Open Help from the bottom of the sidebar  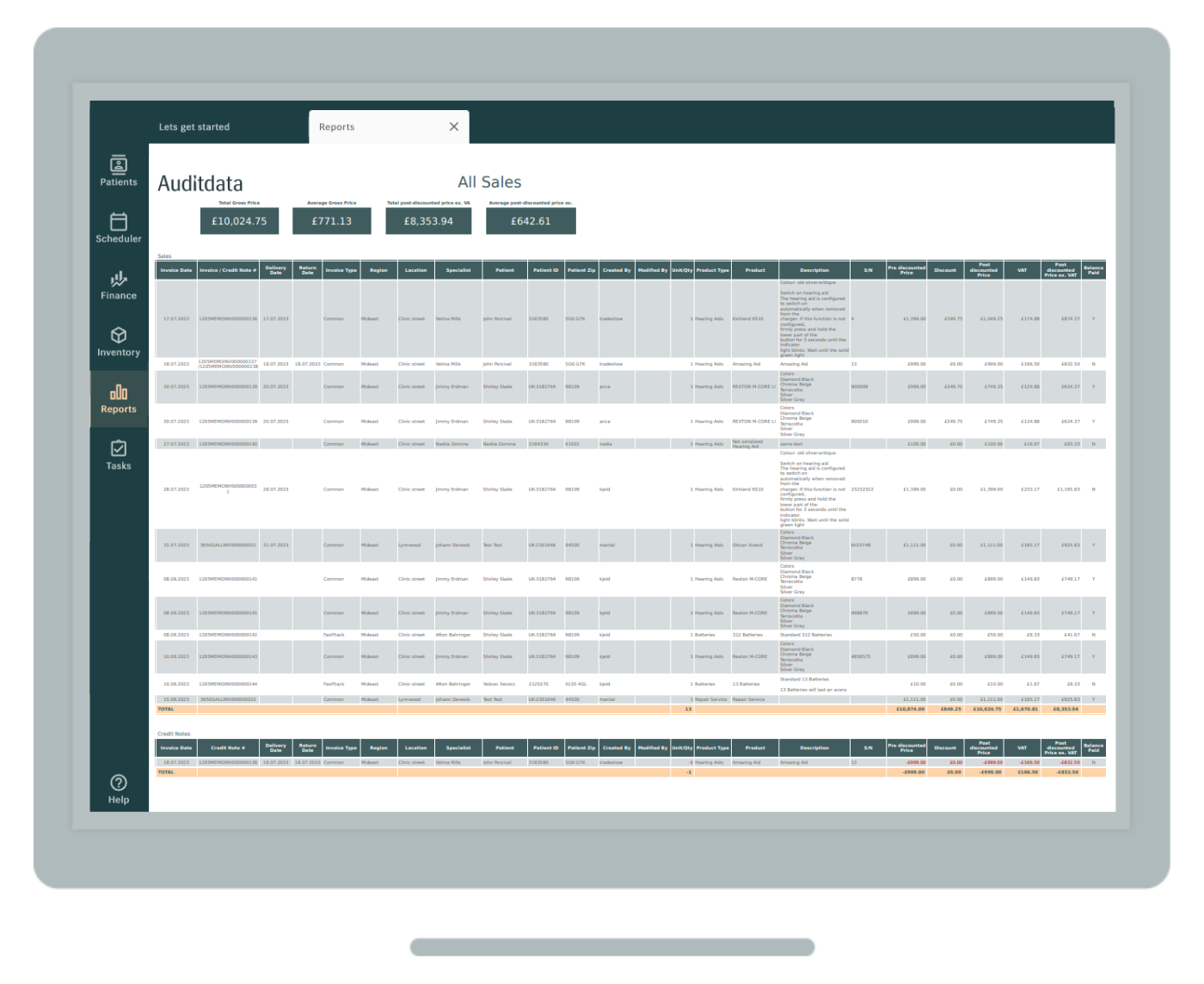click(x=118, y=789)
